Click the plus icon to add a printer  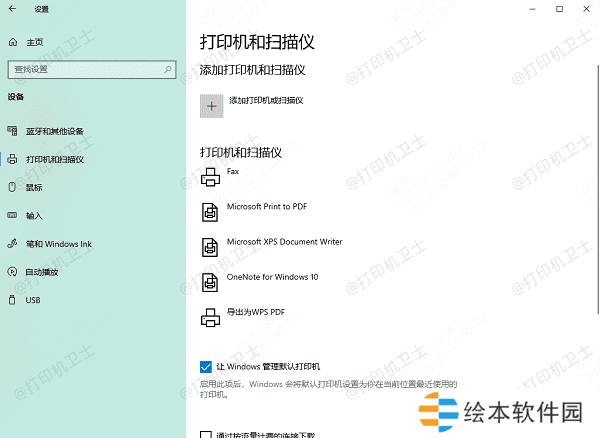point(211,106)
